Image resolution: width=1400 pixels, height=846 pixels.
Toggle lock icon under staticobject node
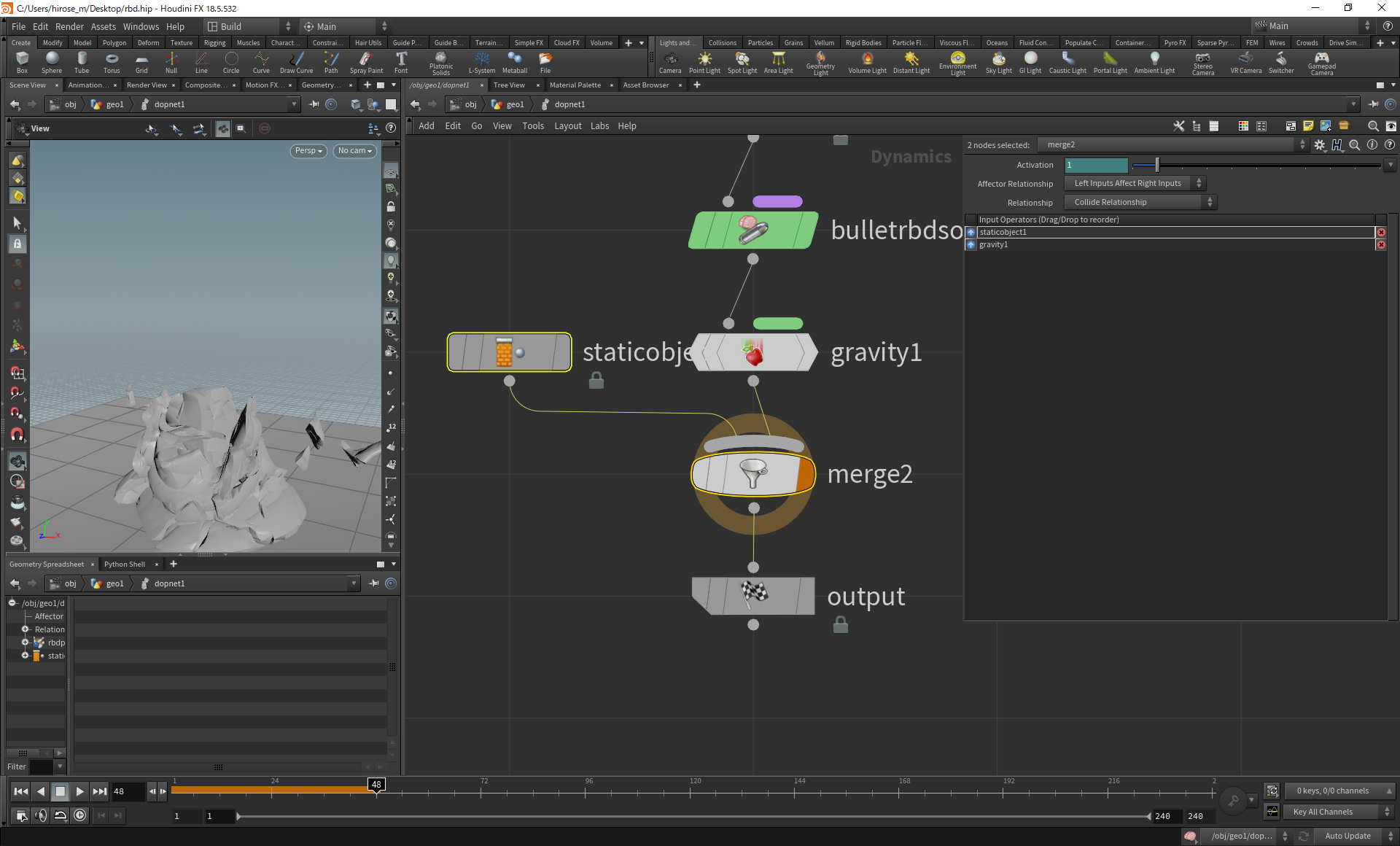[596, 380]
